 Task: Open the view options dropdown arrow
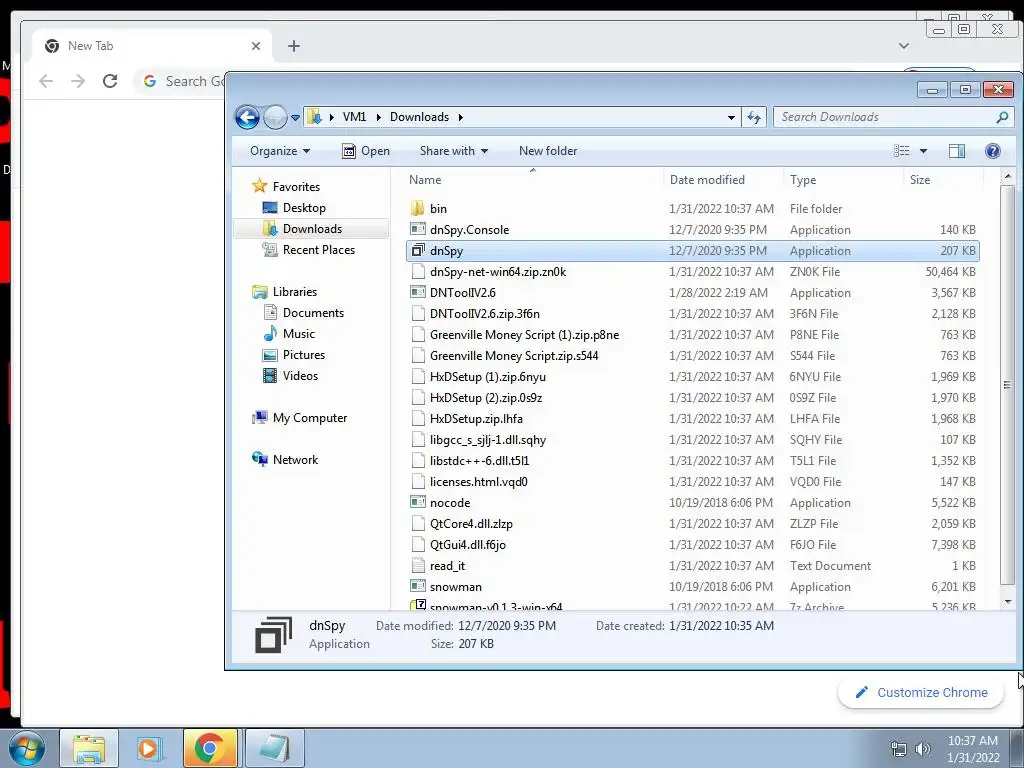(x=923, y=151)
